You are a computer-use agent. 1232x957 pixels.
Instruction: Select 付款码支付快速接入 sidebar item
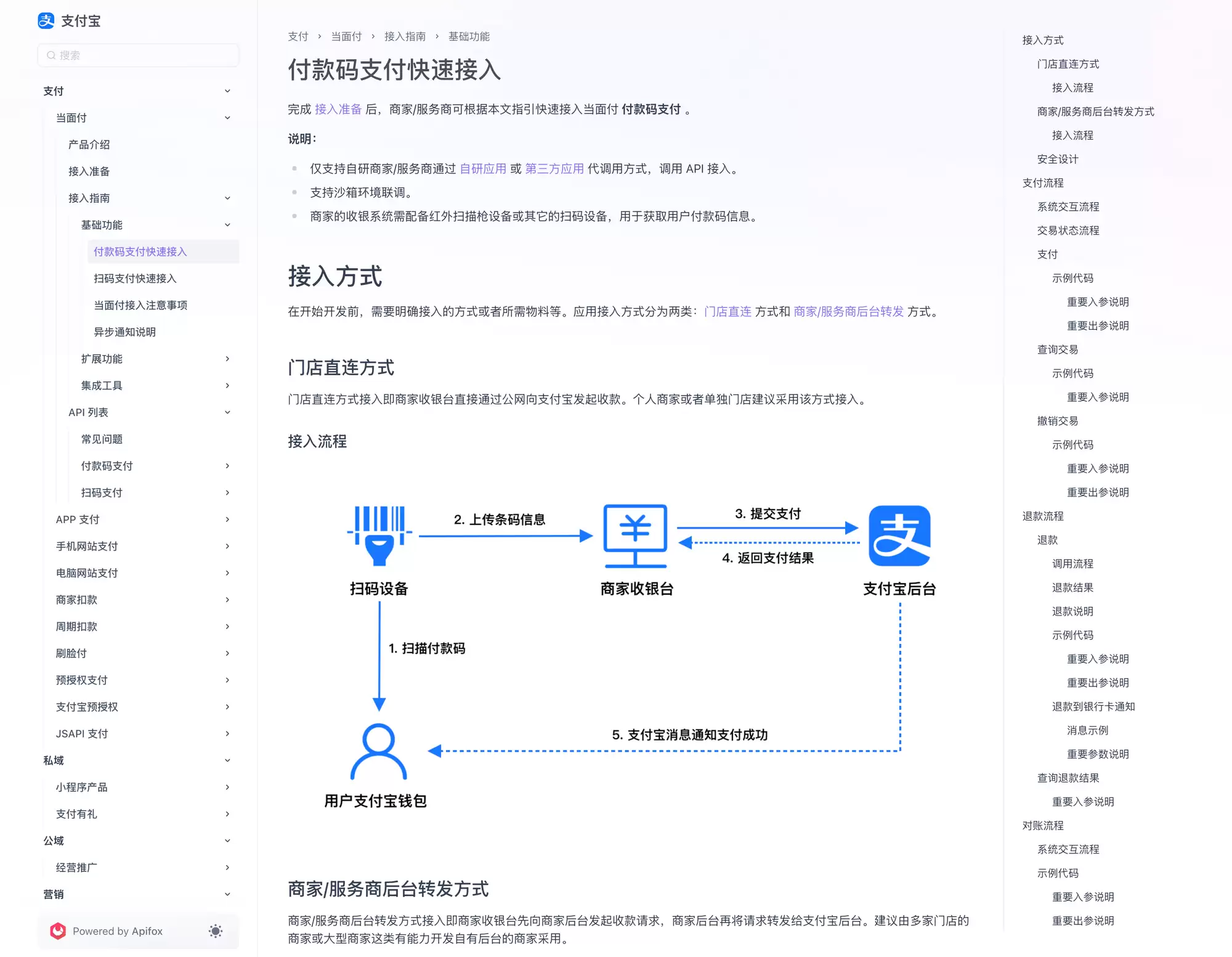[163, 252]
